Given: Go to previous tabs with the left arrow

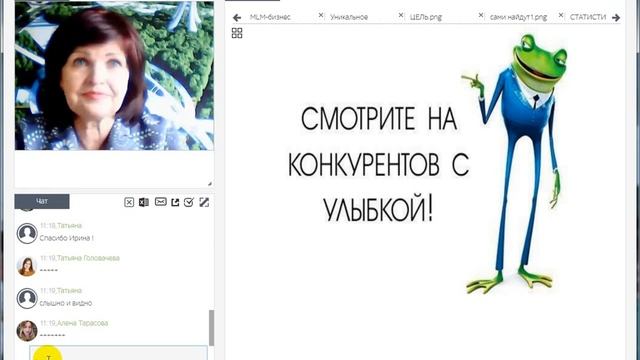Looking at the screenshot, I should pyautogui.click(x=237, y=18).
